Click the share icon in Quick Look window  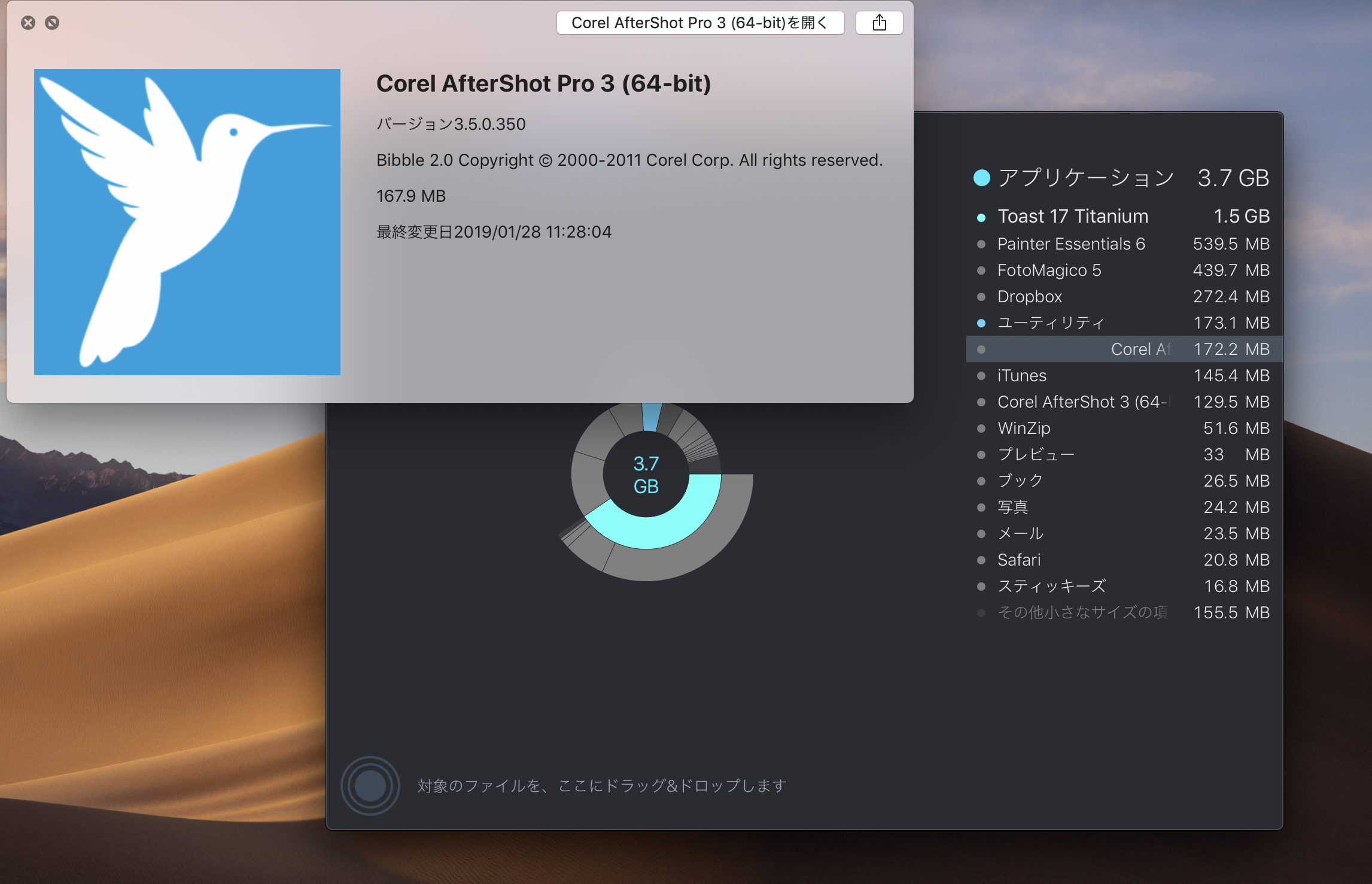[x=879, y=23]
